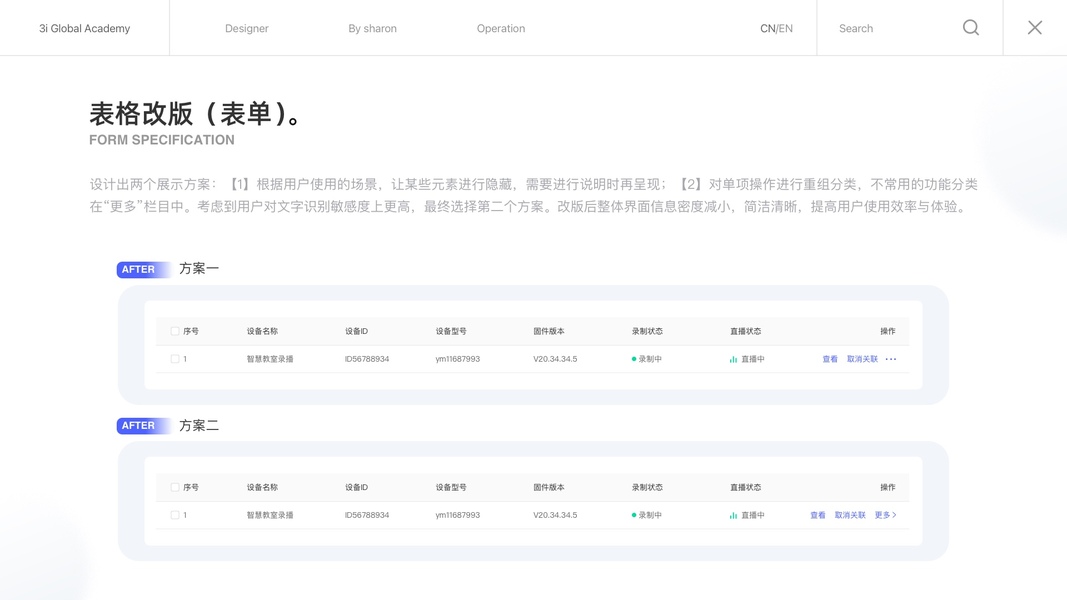Click 固件版本 column header in 方案一
Image resolution: width=1067 pixels, height=600 pixels.
(548, 331)
